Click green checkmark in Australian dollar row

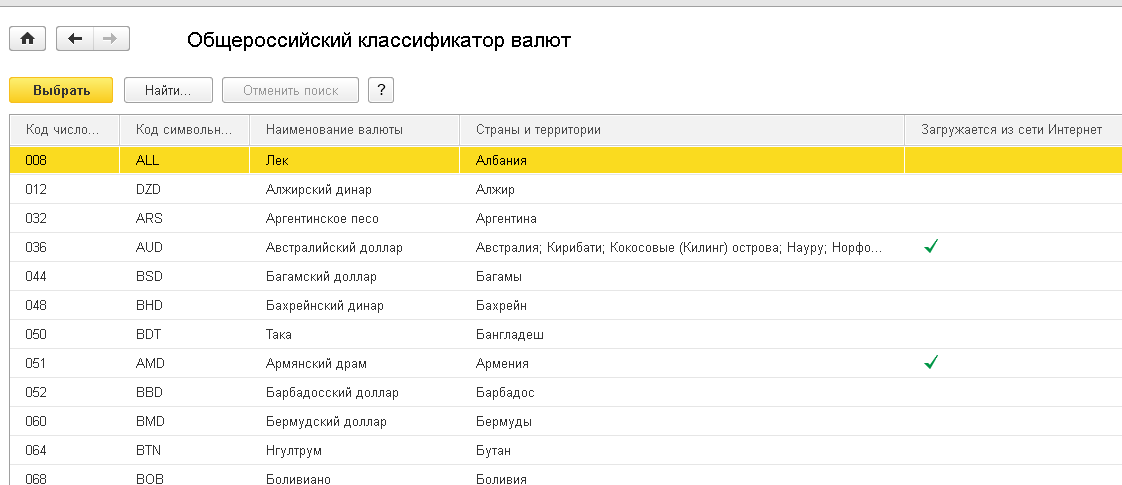(x=931, y=247)
